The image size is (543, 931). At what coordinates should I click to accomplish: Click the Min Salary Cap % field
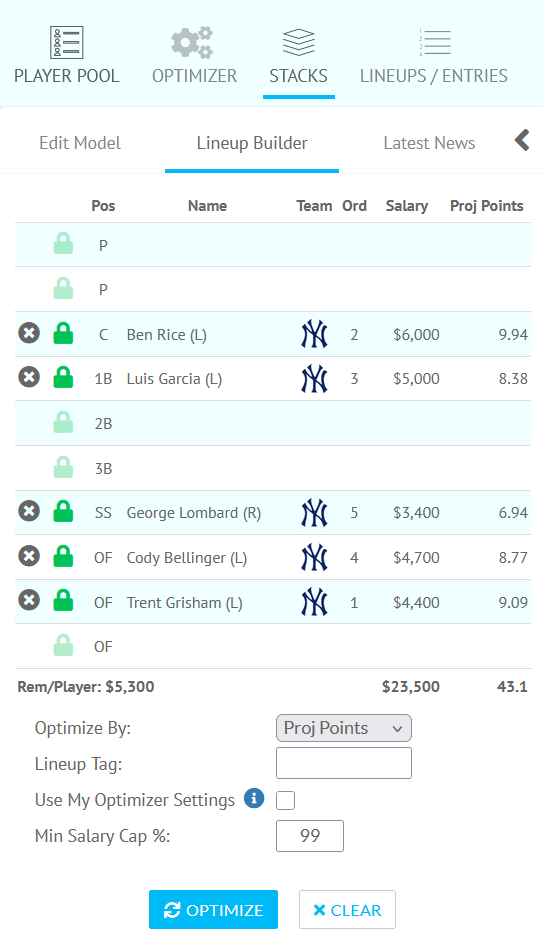[x=310, y=836]
